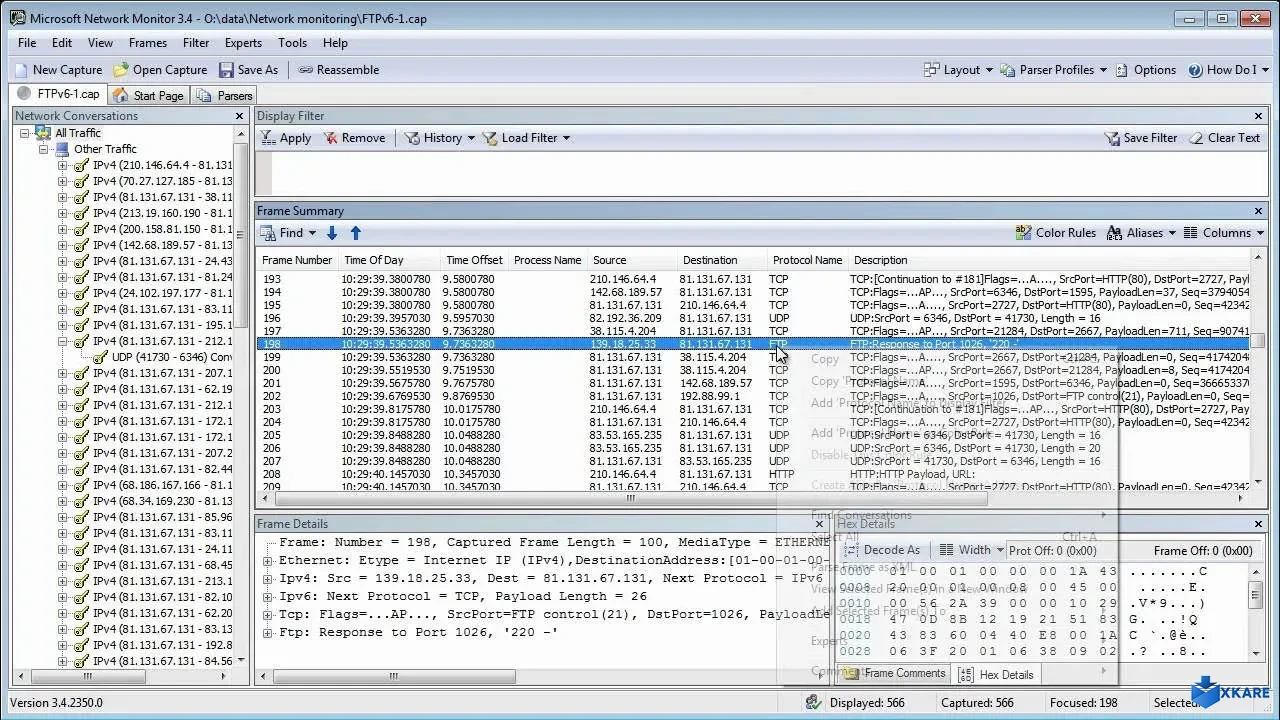Click the find previous up arrow
Viewport: 1280px width, 720px height.
(355, 233)
